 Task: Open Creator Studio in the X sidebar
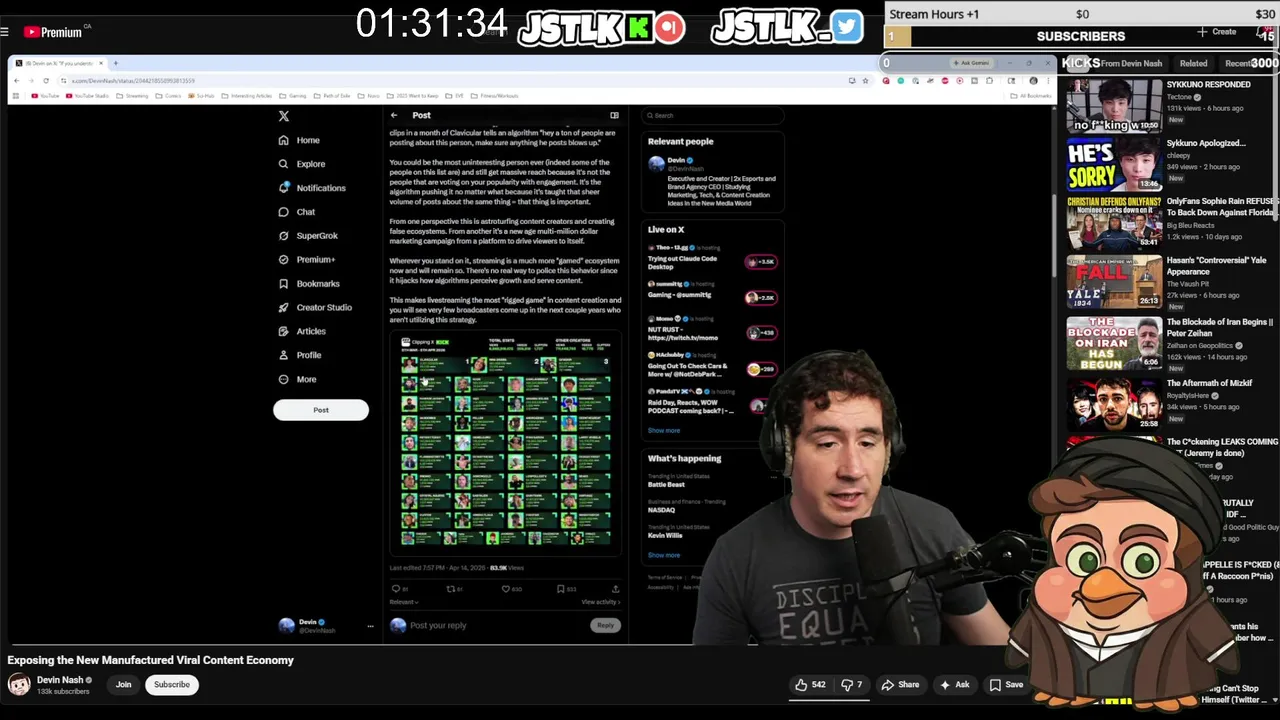[x=315, y=308]
